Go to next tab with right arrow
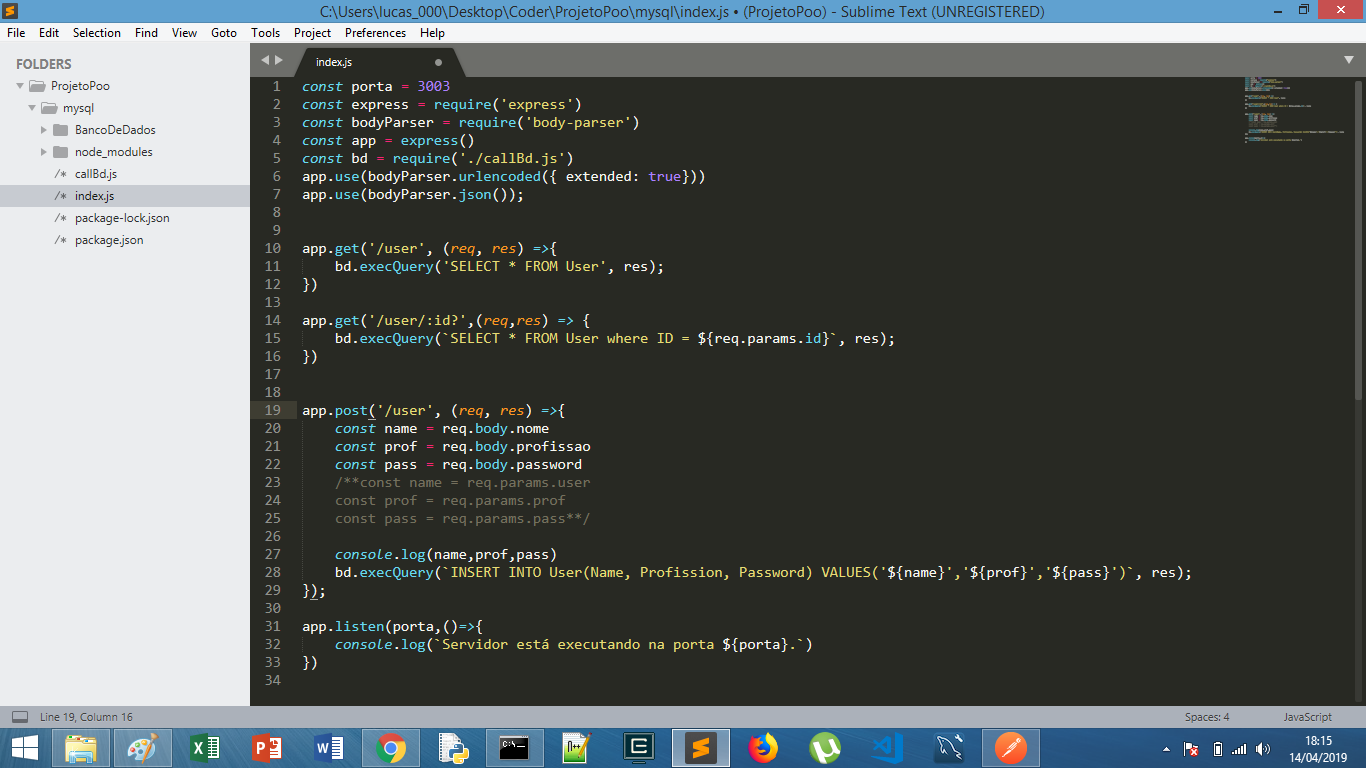The width and height of the screenshot is (1366, 768). tap(279, 60)
